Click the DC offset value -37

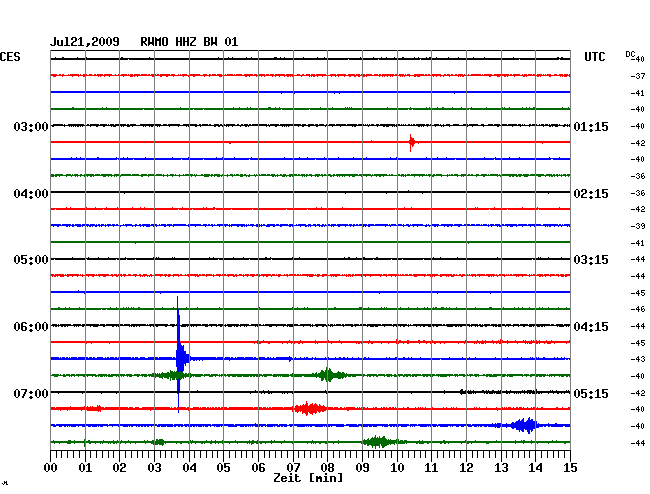[638, 76]
